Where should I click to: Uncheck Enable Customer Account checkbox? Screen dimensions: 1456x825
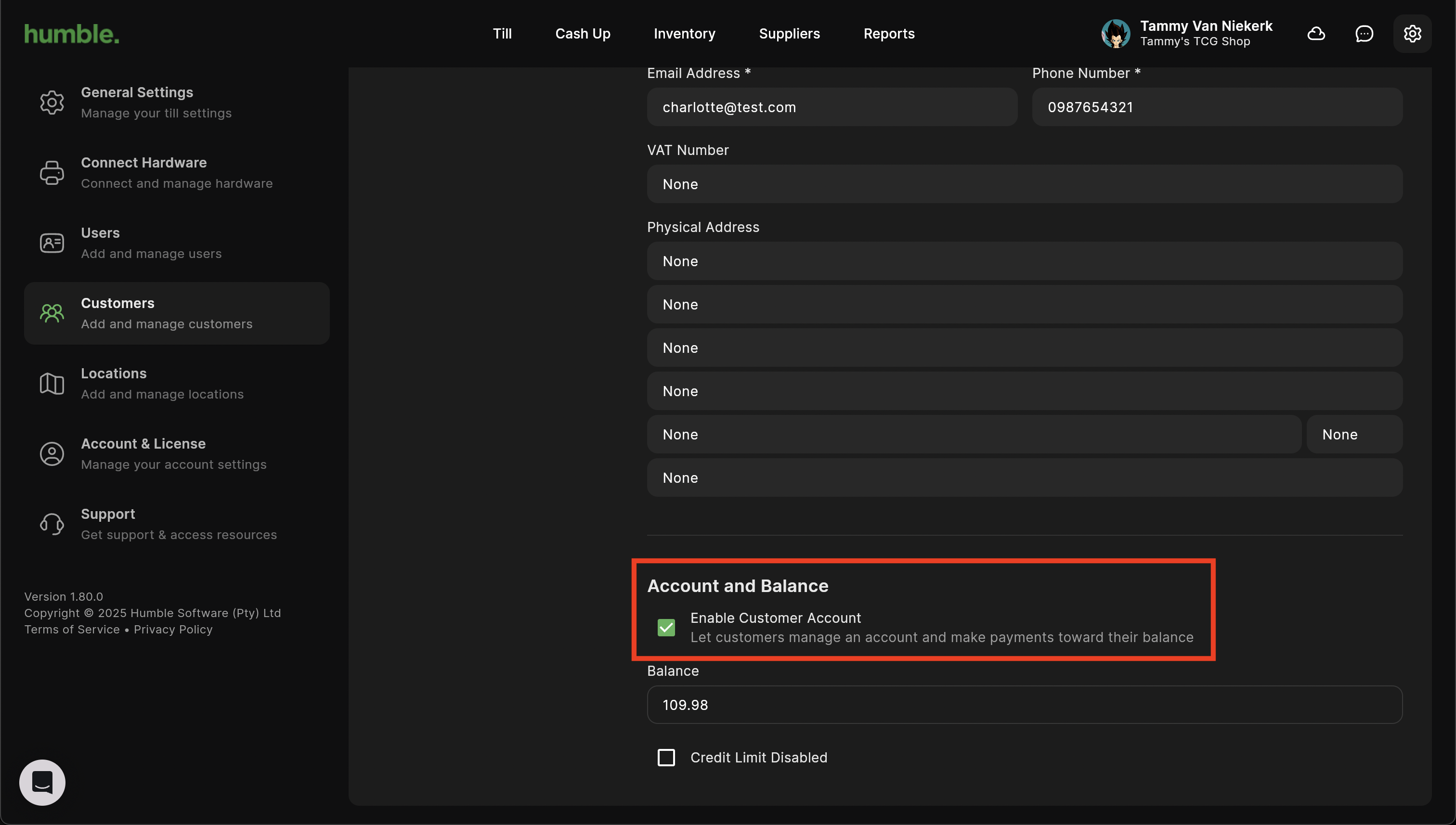666,627
